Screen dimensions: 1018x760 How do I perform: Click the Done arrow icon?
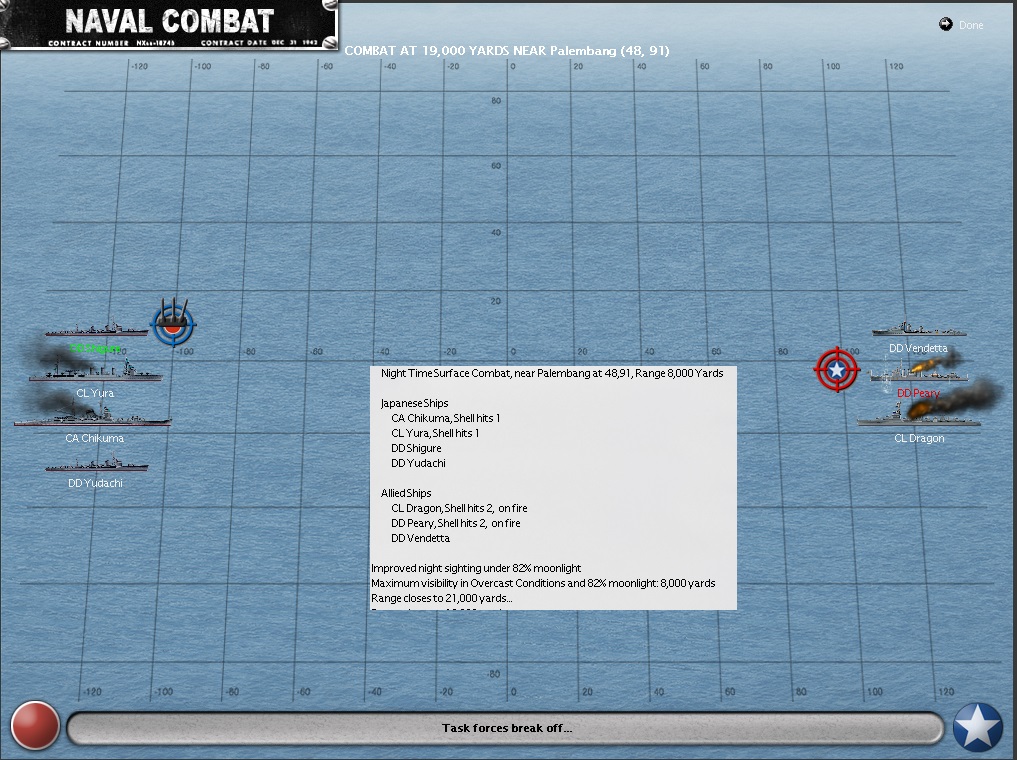pos(945,24)
